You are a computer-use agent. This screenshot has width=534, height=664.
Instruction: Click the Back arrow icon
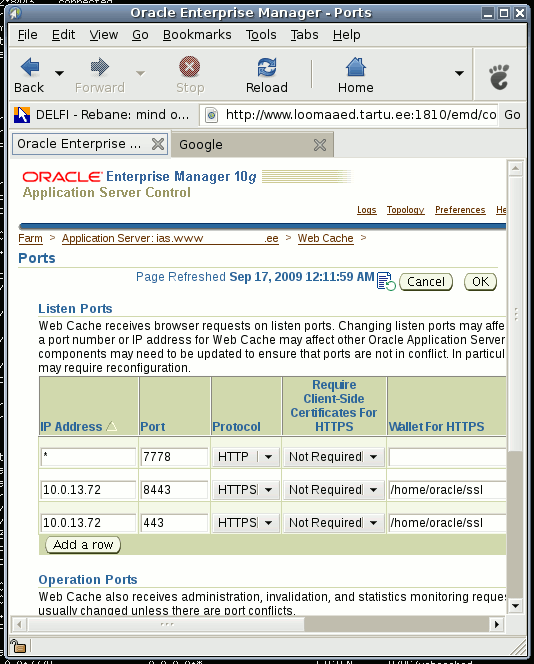pos(30,67)
